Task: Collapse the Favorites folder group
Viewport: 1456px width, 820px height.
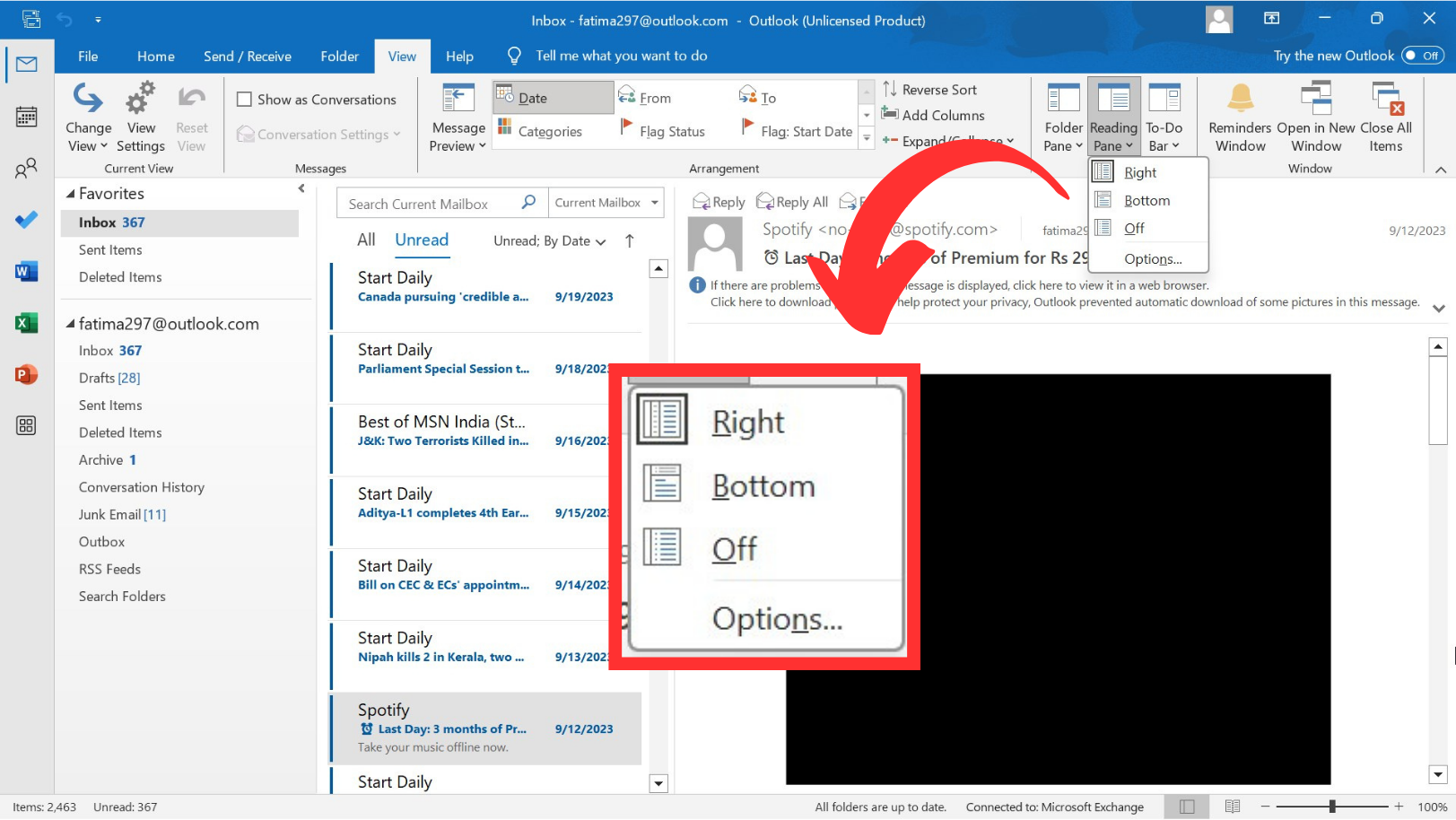Action: (x=71, y=194)
